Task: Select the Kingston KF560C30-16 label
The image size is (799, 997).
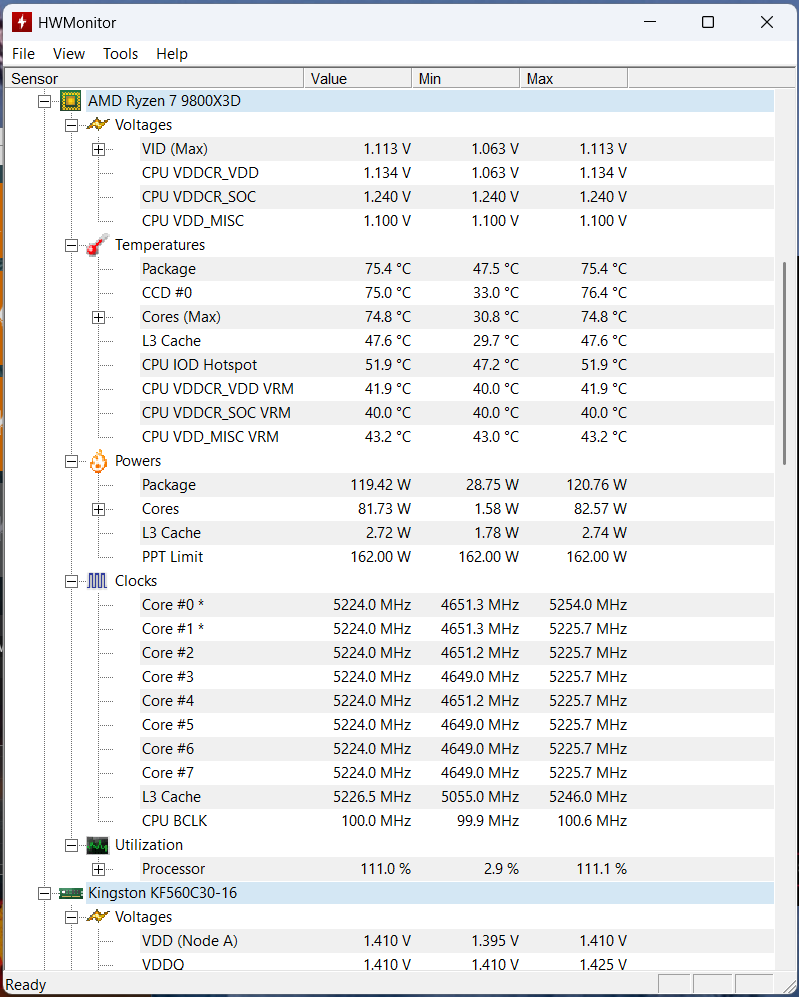Action: pyautogui.click(x=162, y=893)
